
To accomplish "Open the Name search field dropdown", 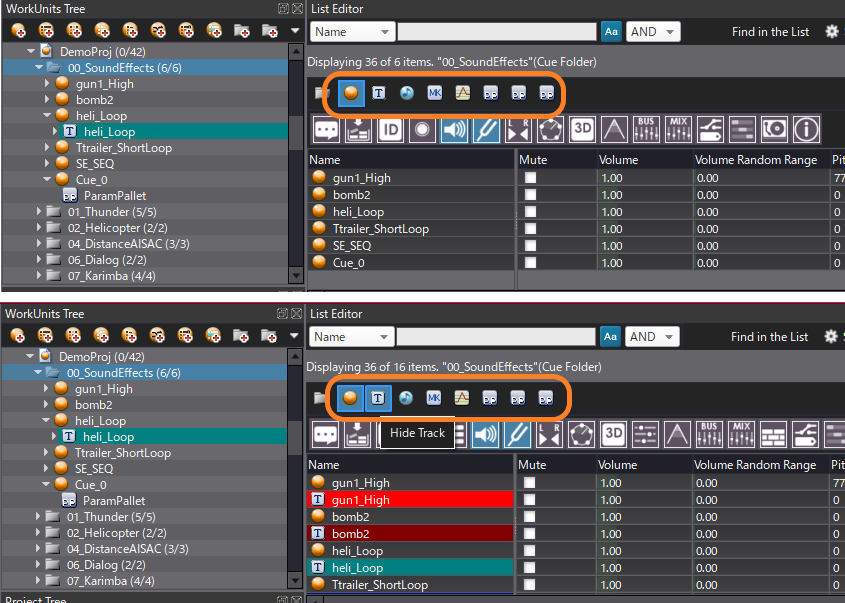I will click(352, 31).
